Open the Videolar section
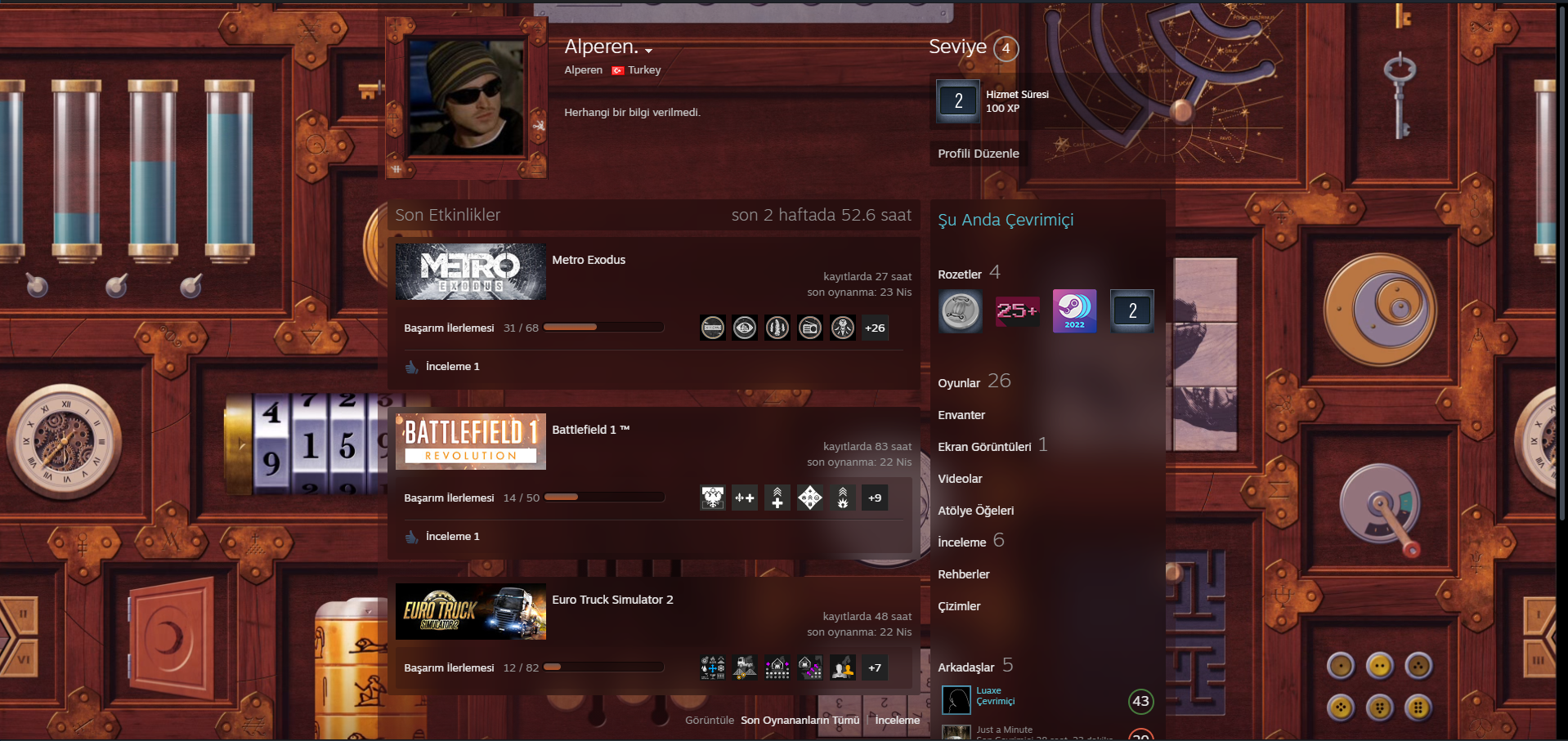Screen dimensions: 1568x741 pyautogui.click(x=960, y=479)
